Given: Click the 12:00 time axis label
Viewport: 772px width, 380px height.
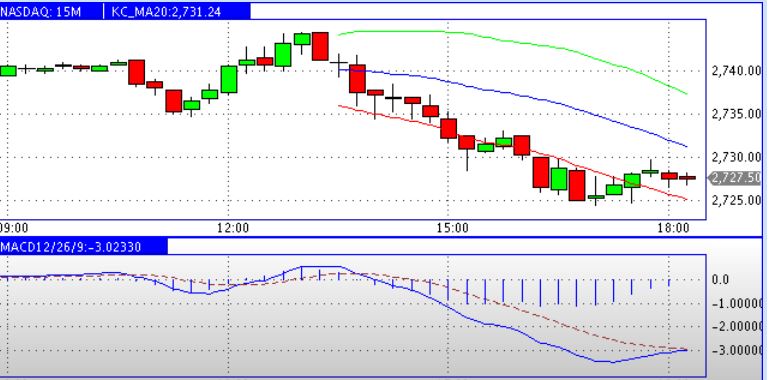Looking at the screenshot, I should click(x=233, y=229).
